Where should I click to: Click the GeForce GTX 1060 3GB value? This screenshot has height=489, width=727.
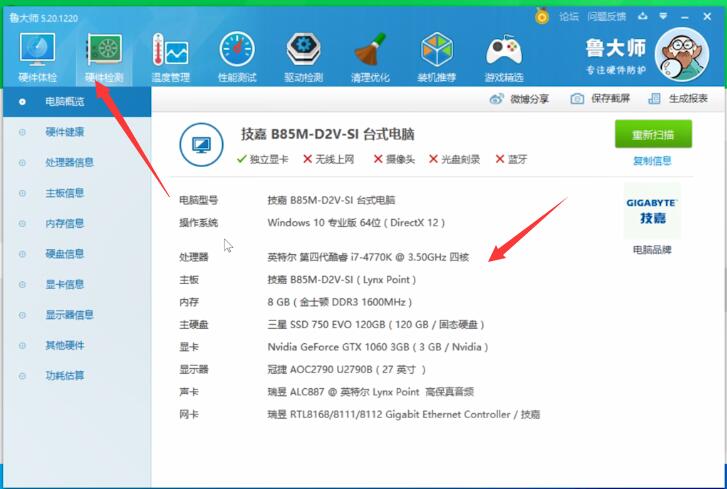click(x=378, y=347)
